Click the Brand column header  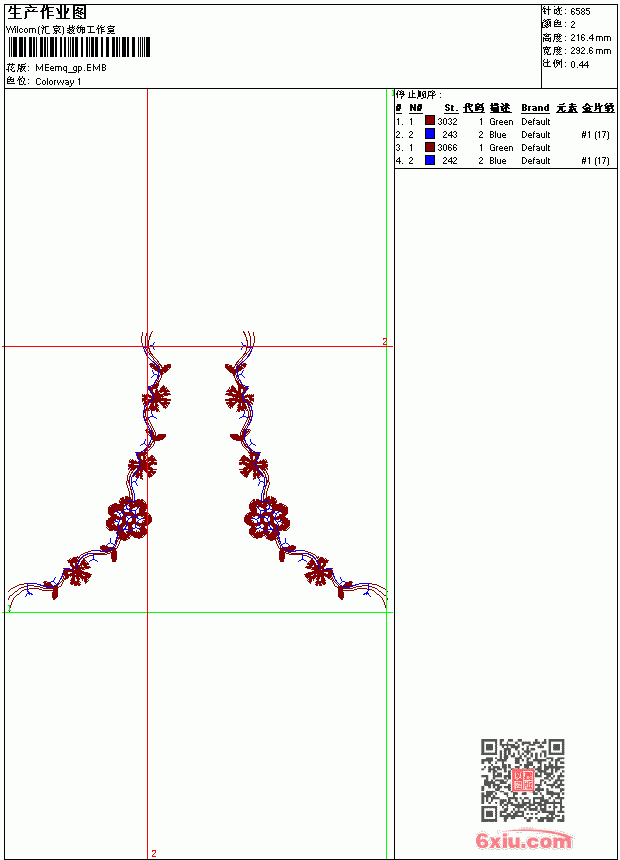coord(535,108)
